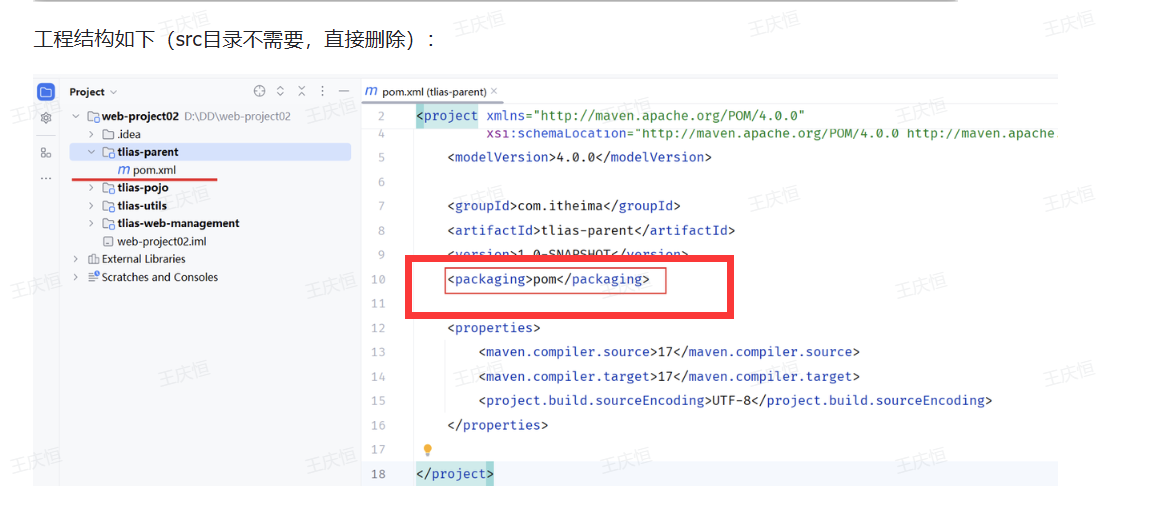Click the Collapse All icon in Project panel

301,92
